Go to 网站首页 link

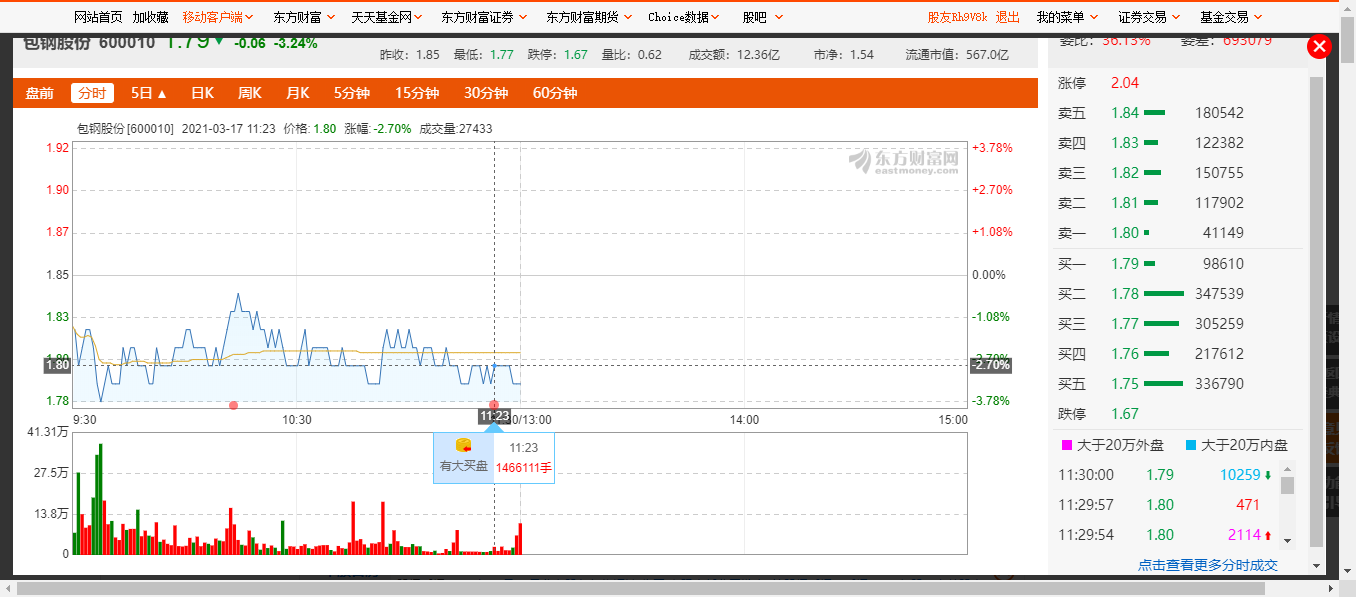click(x=98, y=17)
